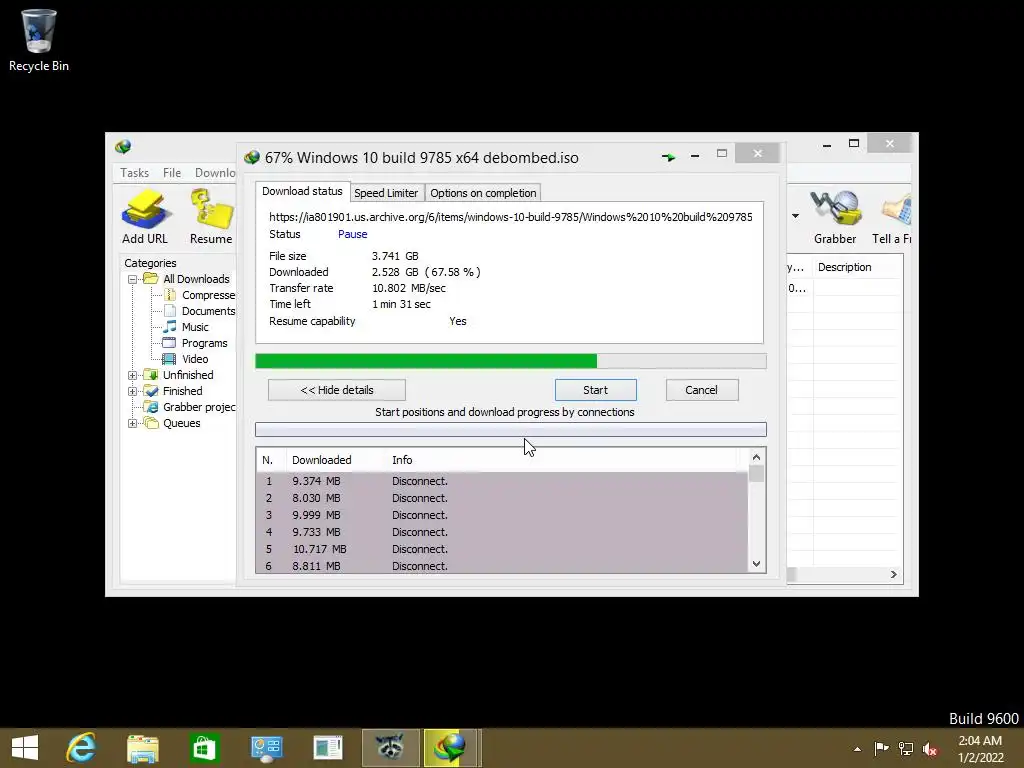Click the connections progress bar

pyautogui.click(x=511, y=429)
